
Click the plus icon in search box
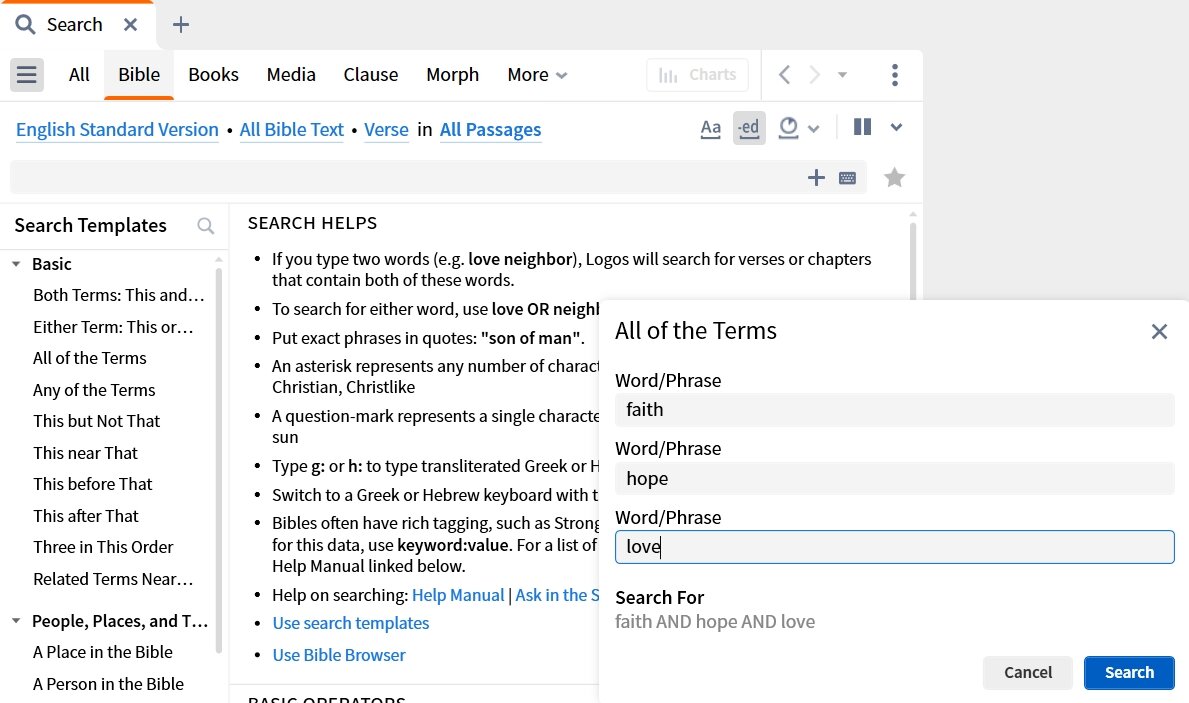click(x=816, y=177)
